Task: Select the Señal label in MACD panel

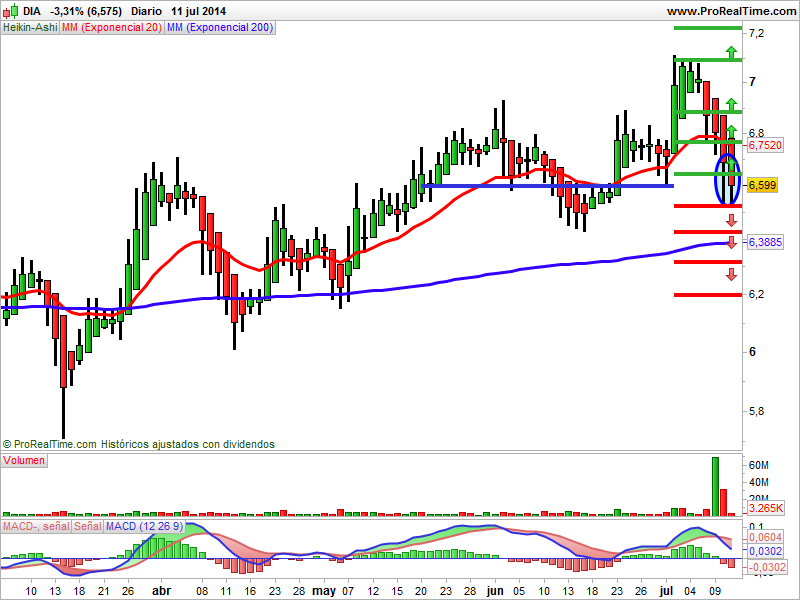Action: click(x=88, y=526)
